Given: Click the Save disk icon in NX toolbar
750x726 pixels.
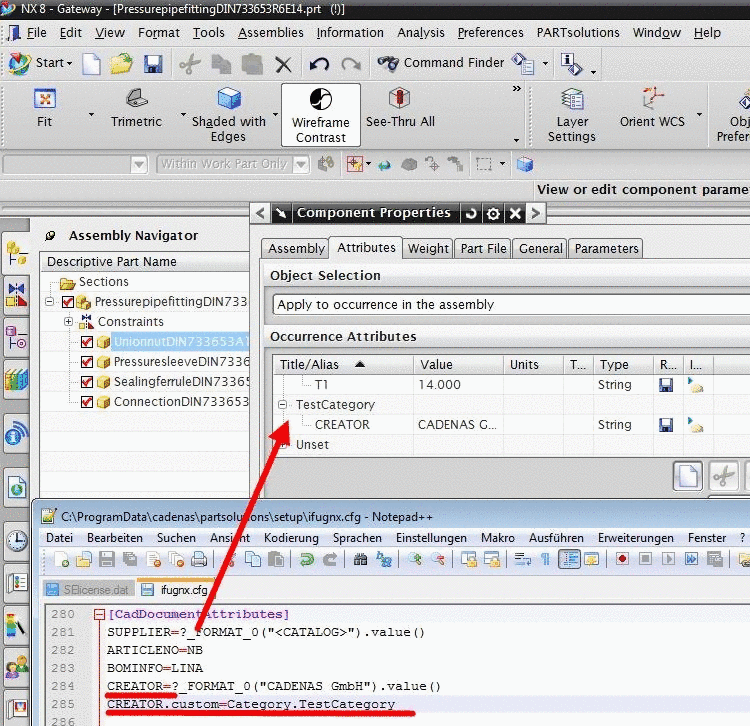Looking at the screenshot, I should pos(153,64).
